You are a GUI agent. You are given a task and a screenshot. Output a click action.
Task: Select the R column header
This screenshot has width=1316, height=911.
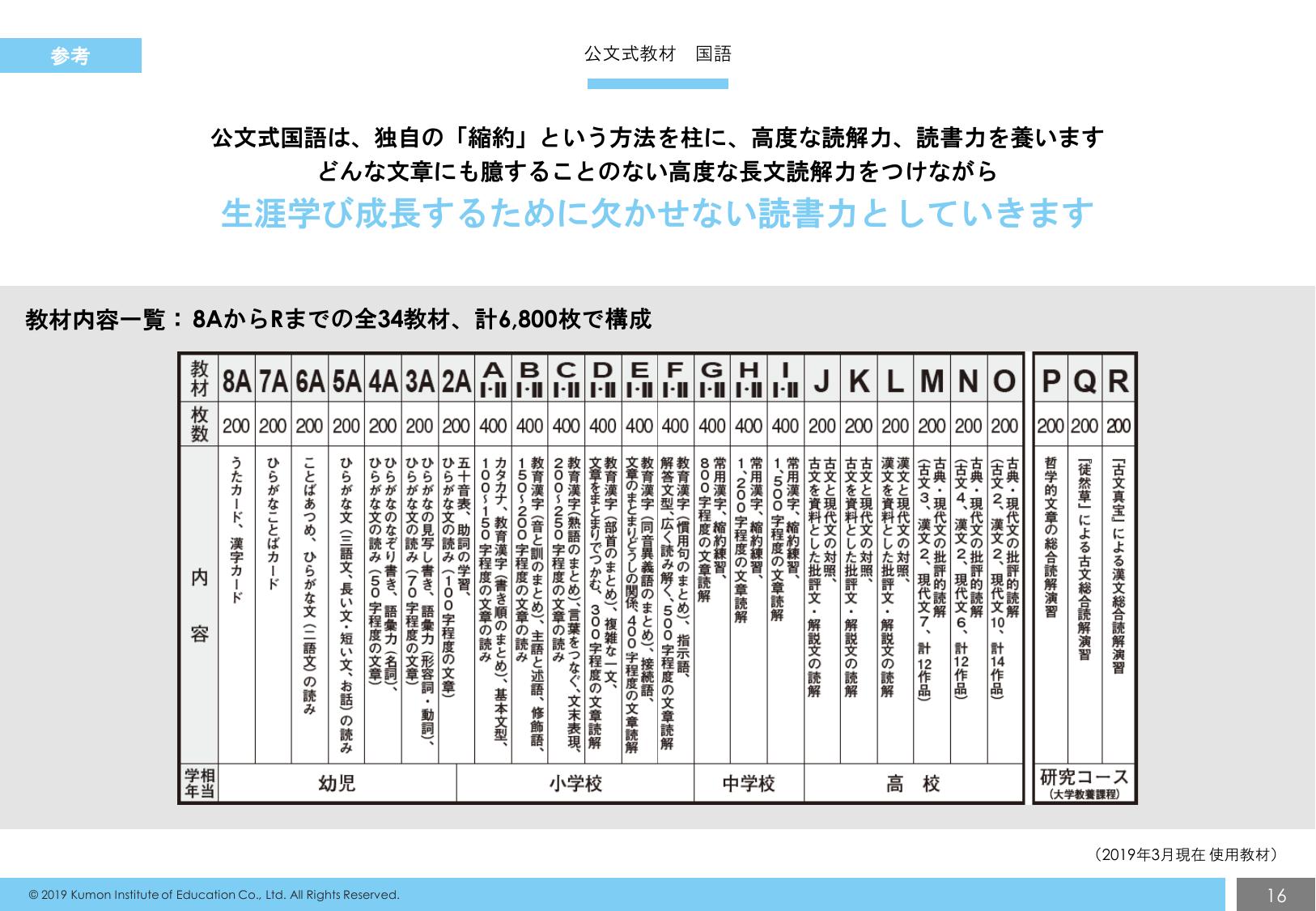pos(1119,380)
